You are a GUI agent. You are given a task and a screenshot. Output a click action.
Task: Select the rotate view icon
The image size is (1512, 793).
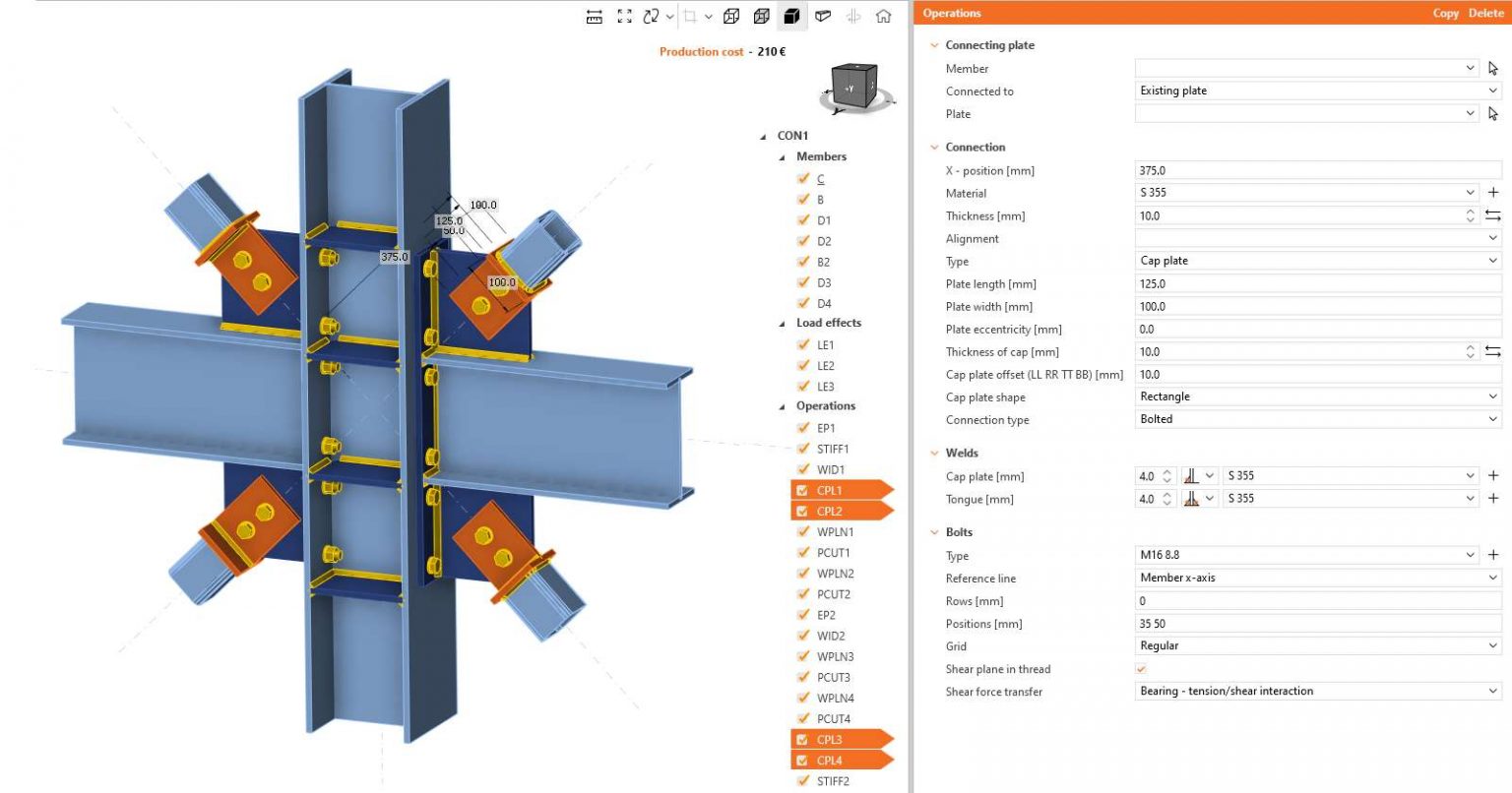(x=649, y=16)
